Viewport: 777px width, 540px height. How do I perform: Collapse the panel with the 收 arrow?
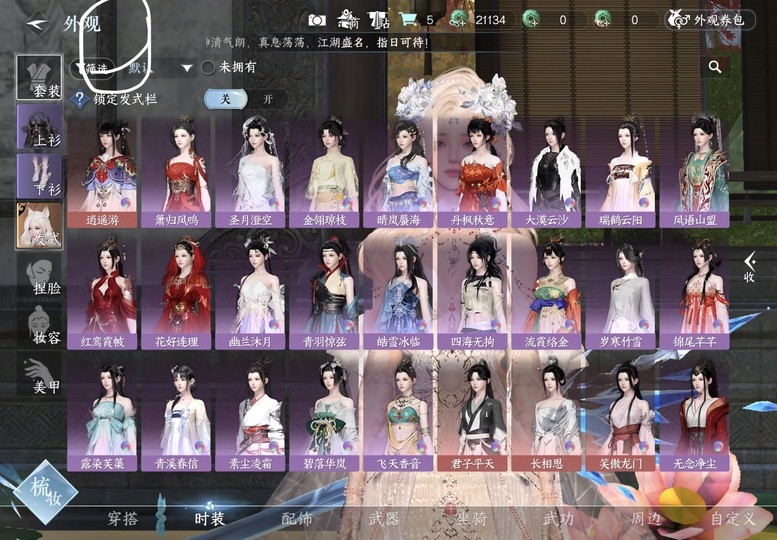point(749,267)
